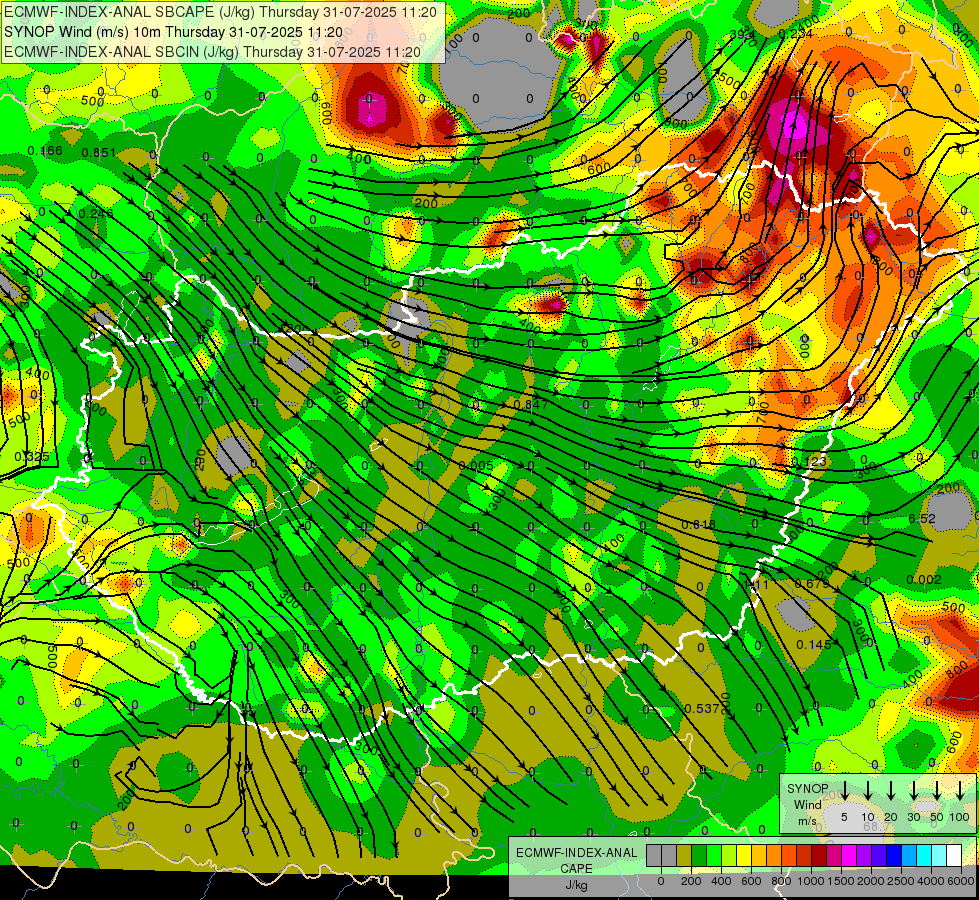Click the 6000 value on legend scale
The width and height of the screenshot is (979, 900).
coord(960,881)
